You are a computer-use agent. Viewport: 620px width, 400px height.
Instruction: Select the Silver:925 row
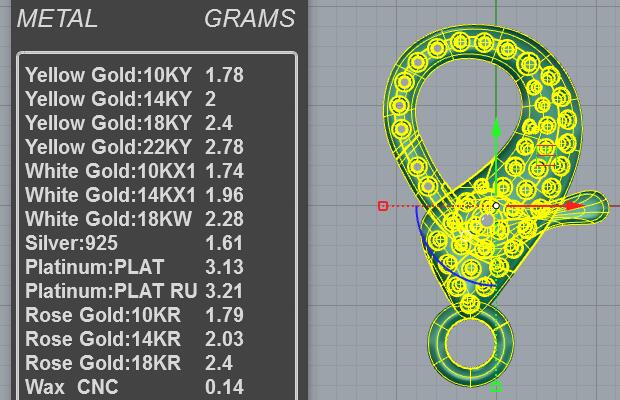pyautogui.click(x=134, y=243)
